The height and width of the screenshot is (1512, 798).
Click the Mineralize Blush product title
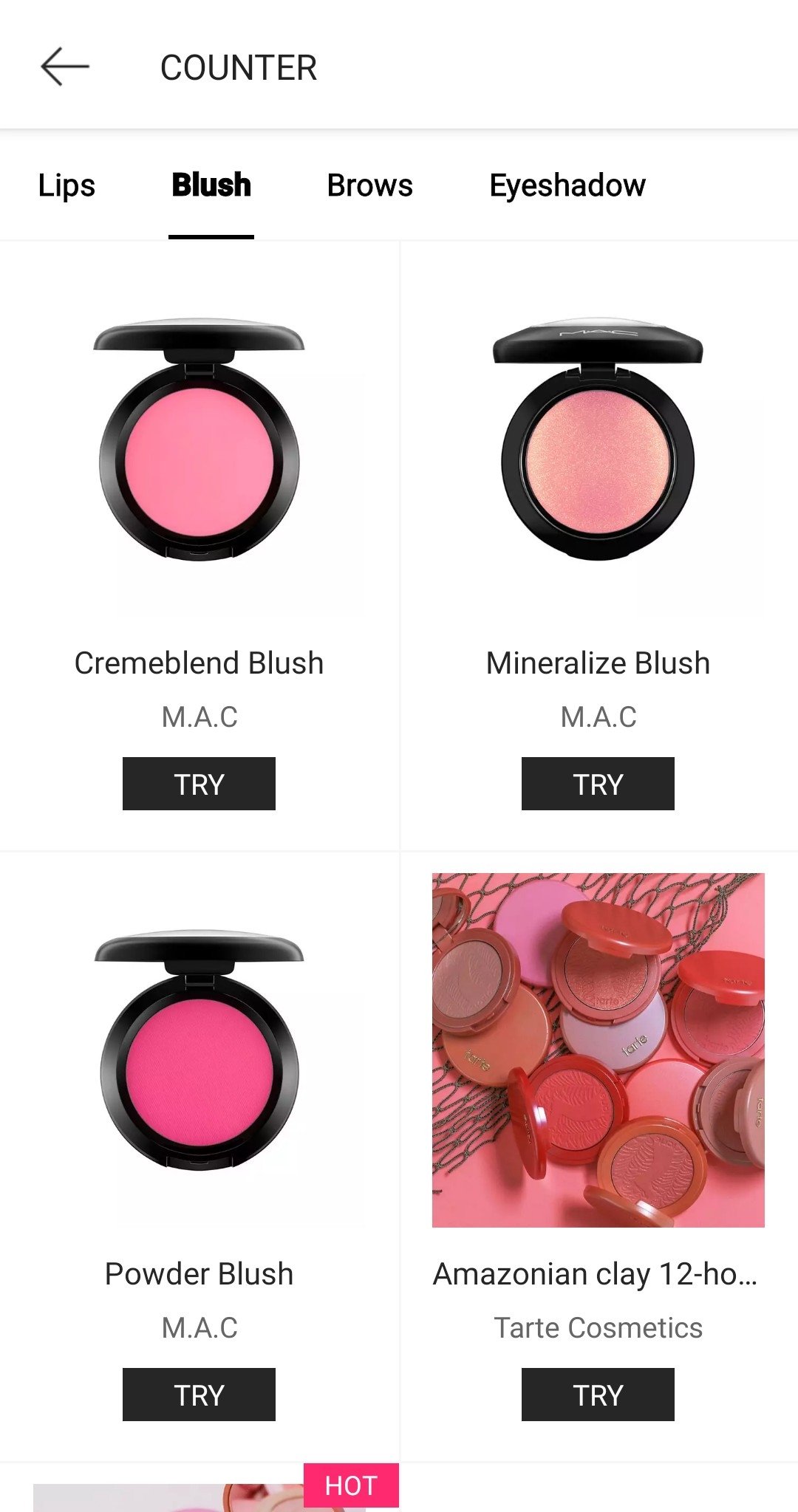pyautogui.click(x=598, y=663)
